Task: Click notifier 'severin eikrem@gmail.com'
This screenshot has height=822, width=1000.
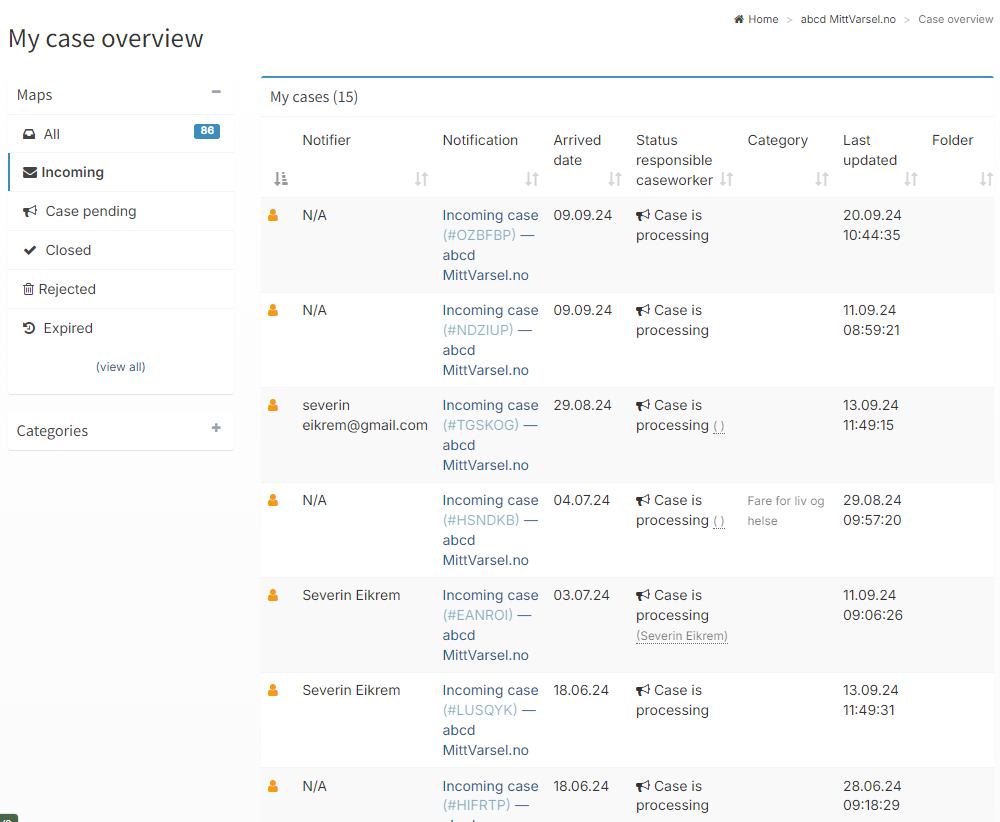Action: coord(365,415)
